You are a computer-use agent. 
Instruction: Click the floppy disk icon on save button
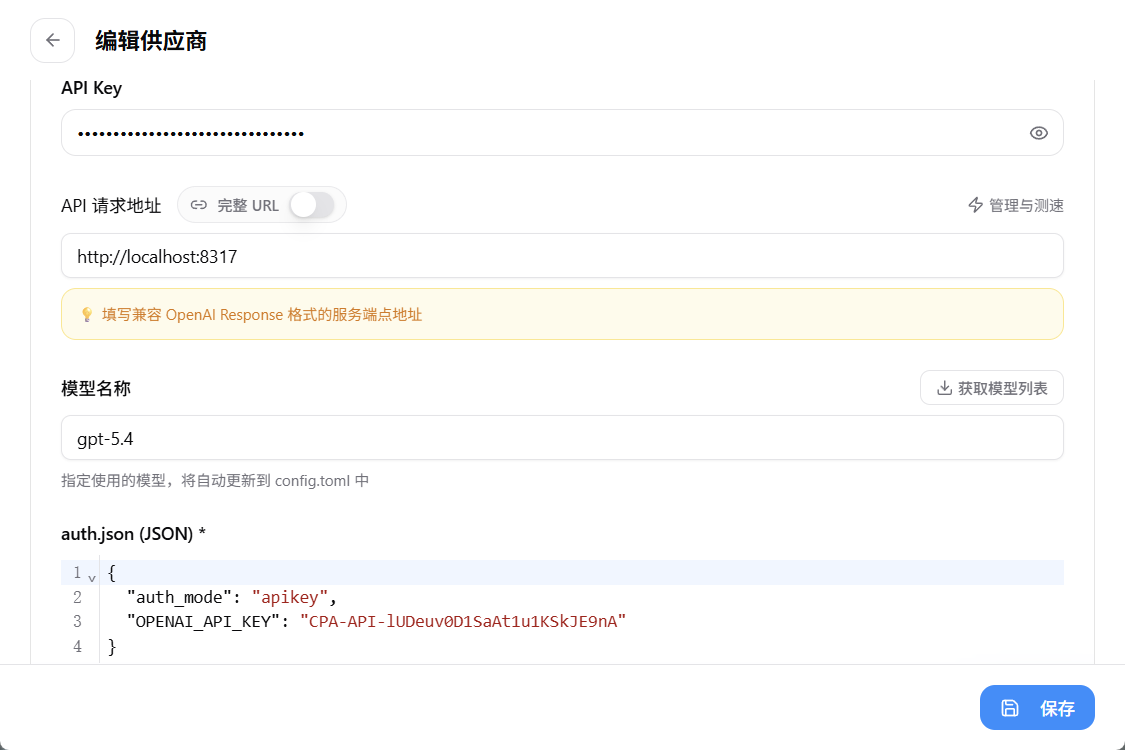pyautogui.click(x=1009, y=708)
